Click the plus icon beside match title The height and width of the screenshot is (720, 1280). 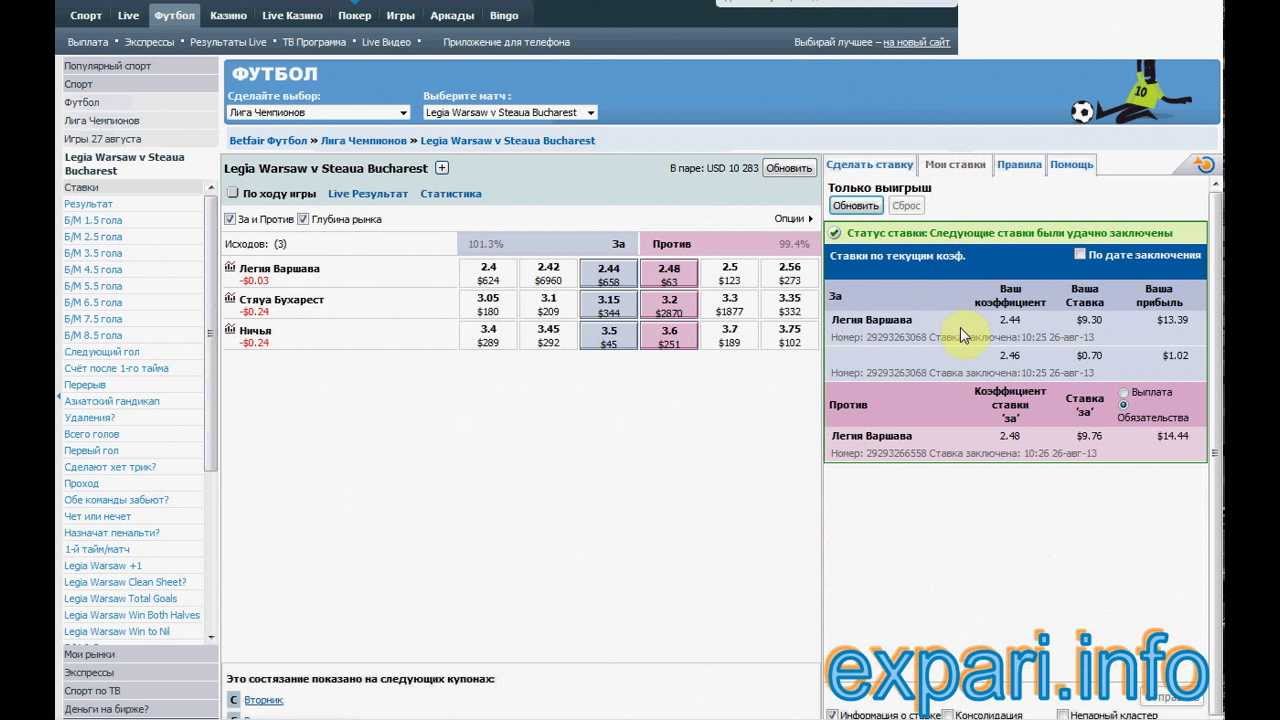click(x=442, y=169)
